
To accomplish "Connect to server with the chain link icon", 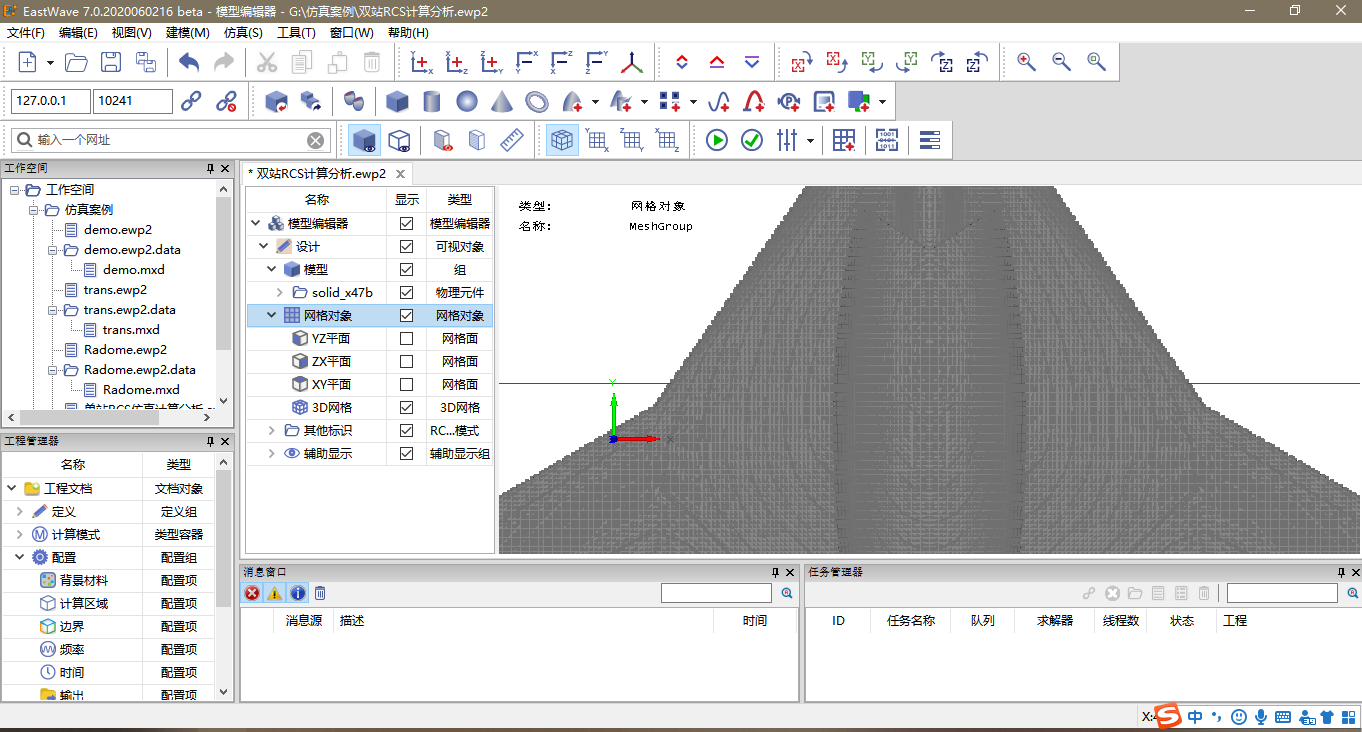I will (x=191, y=101).
